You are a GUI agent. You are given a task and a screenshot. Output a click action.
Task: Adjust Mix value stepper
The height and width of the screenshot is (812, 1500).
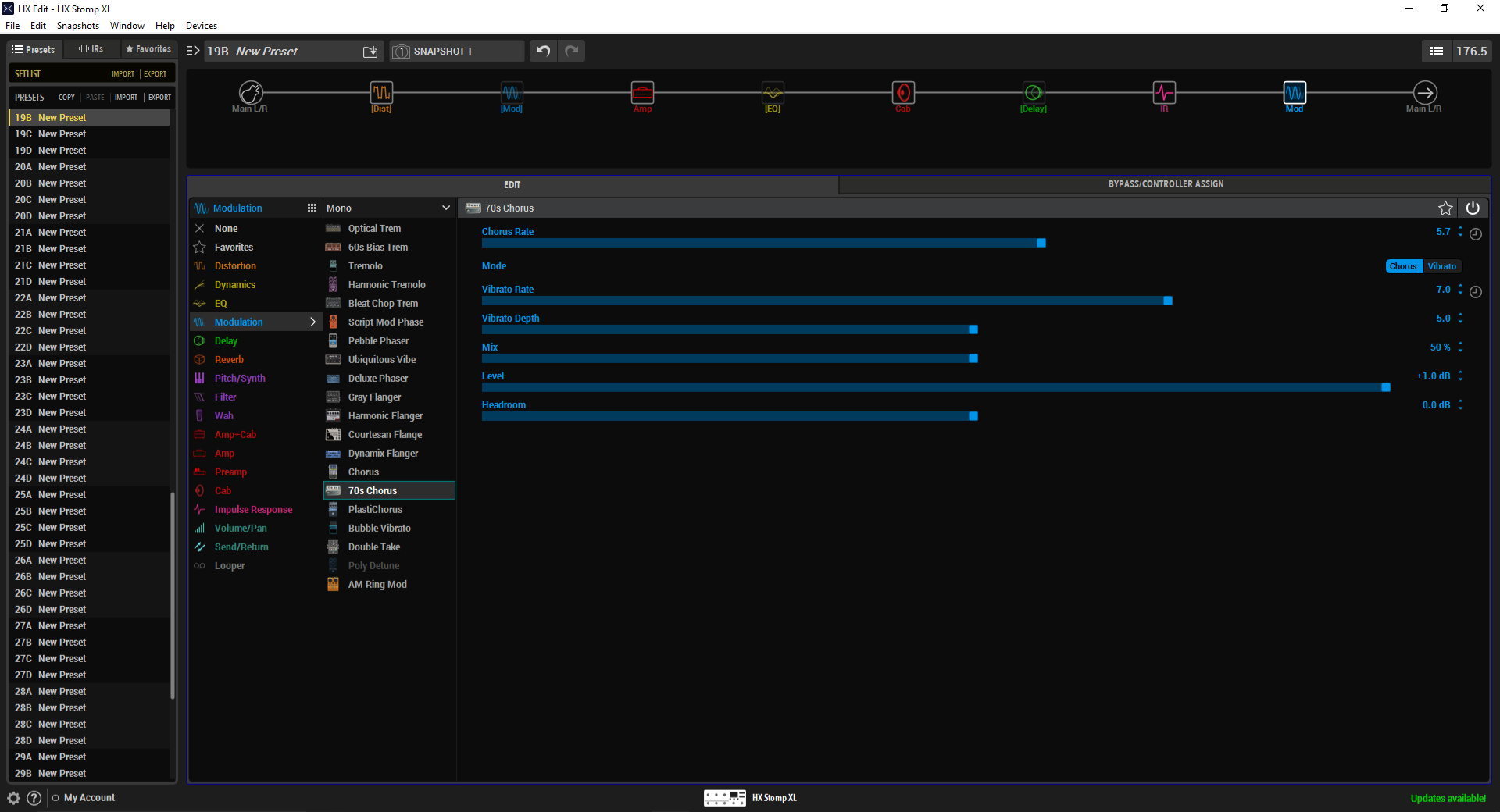point(1460,347)
